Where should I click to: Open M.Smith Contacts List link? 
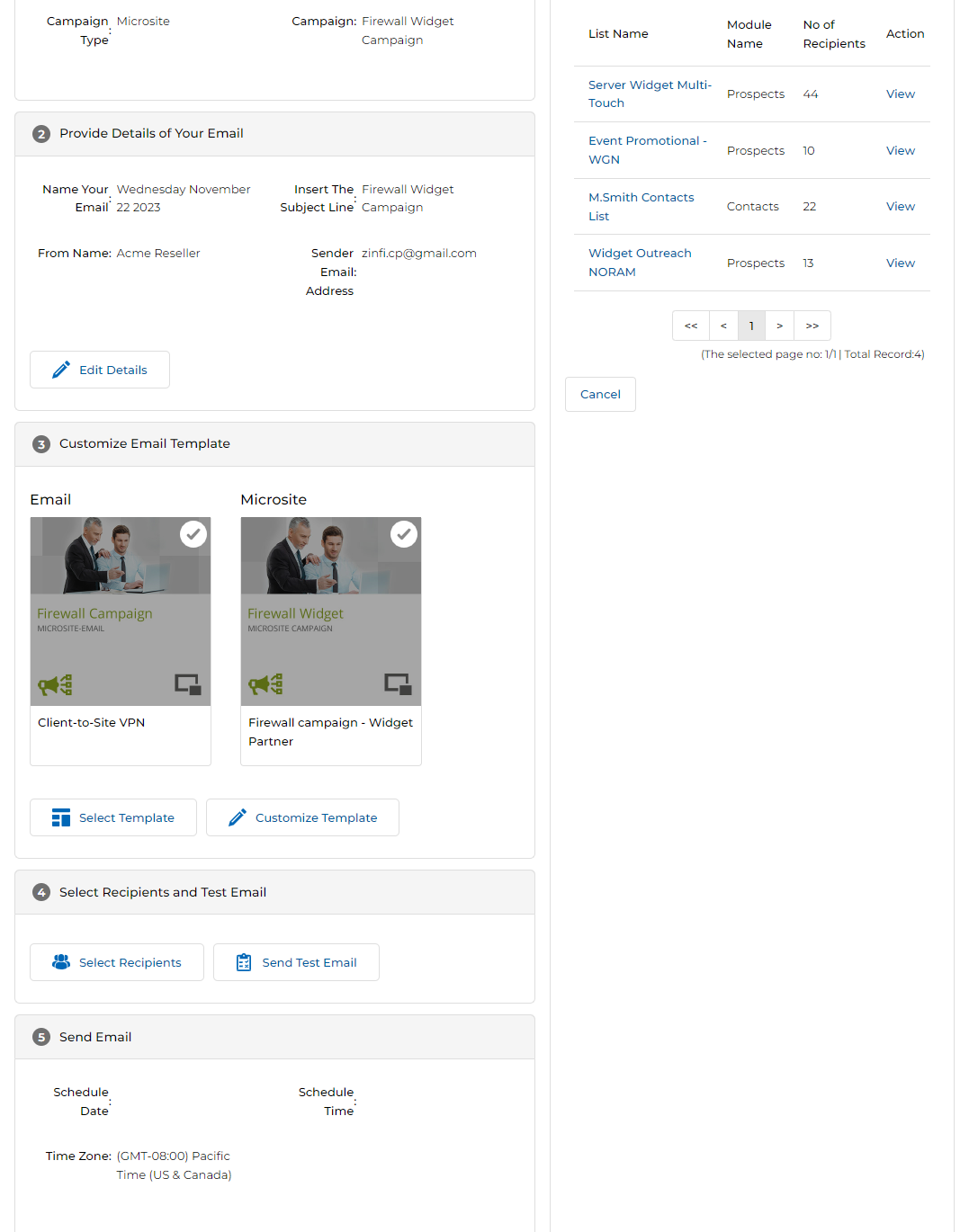(x=642, y=207)
